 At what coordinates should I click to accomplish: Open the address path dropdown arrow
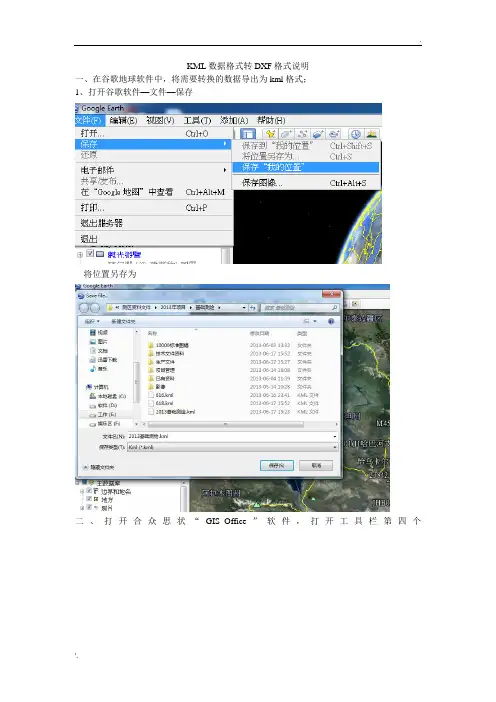[x=244, y=308]
